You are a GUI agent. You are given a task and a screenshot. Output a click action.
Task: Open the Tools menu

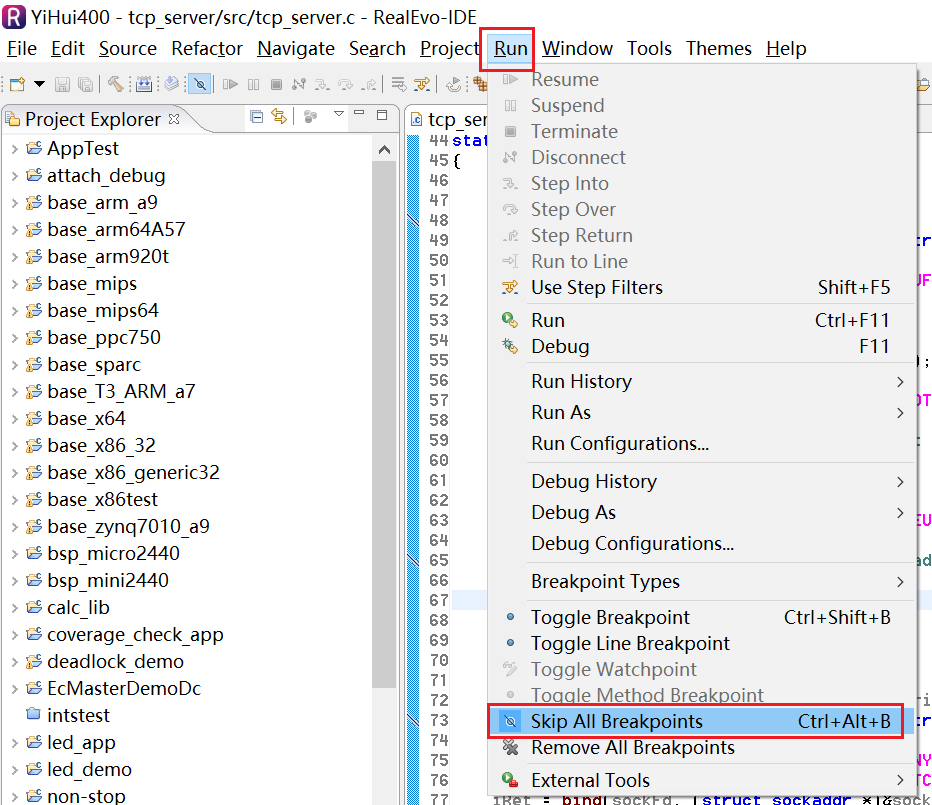(649, 49)
